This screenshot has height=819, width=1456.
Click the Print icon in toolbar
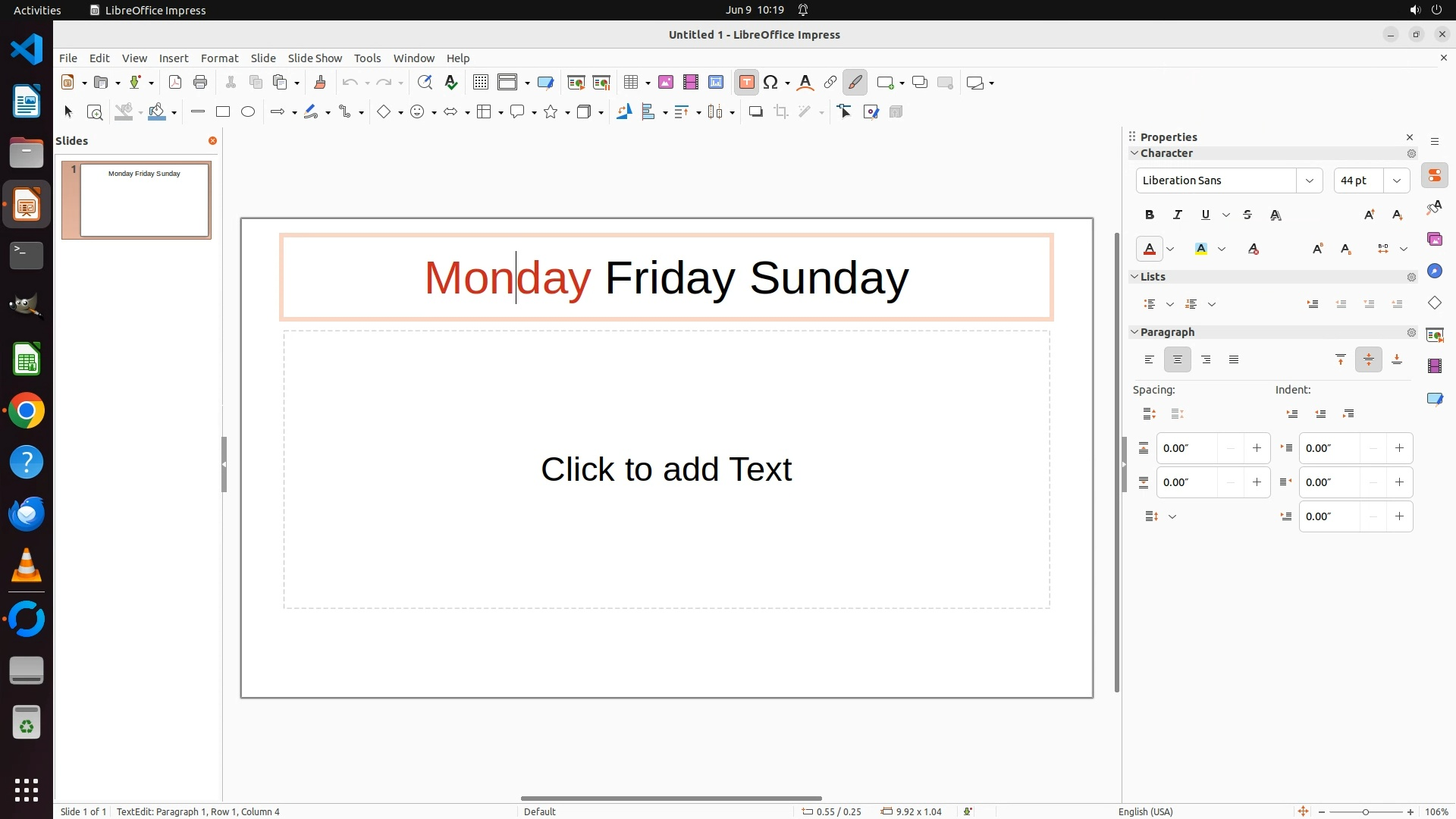click(x=200, y=83)
